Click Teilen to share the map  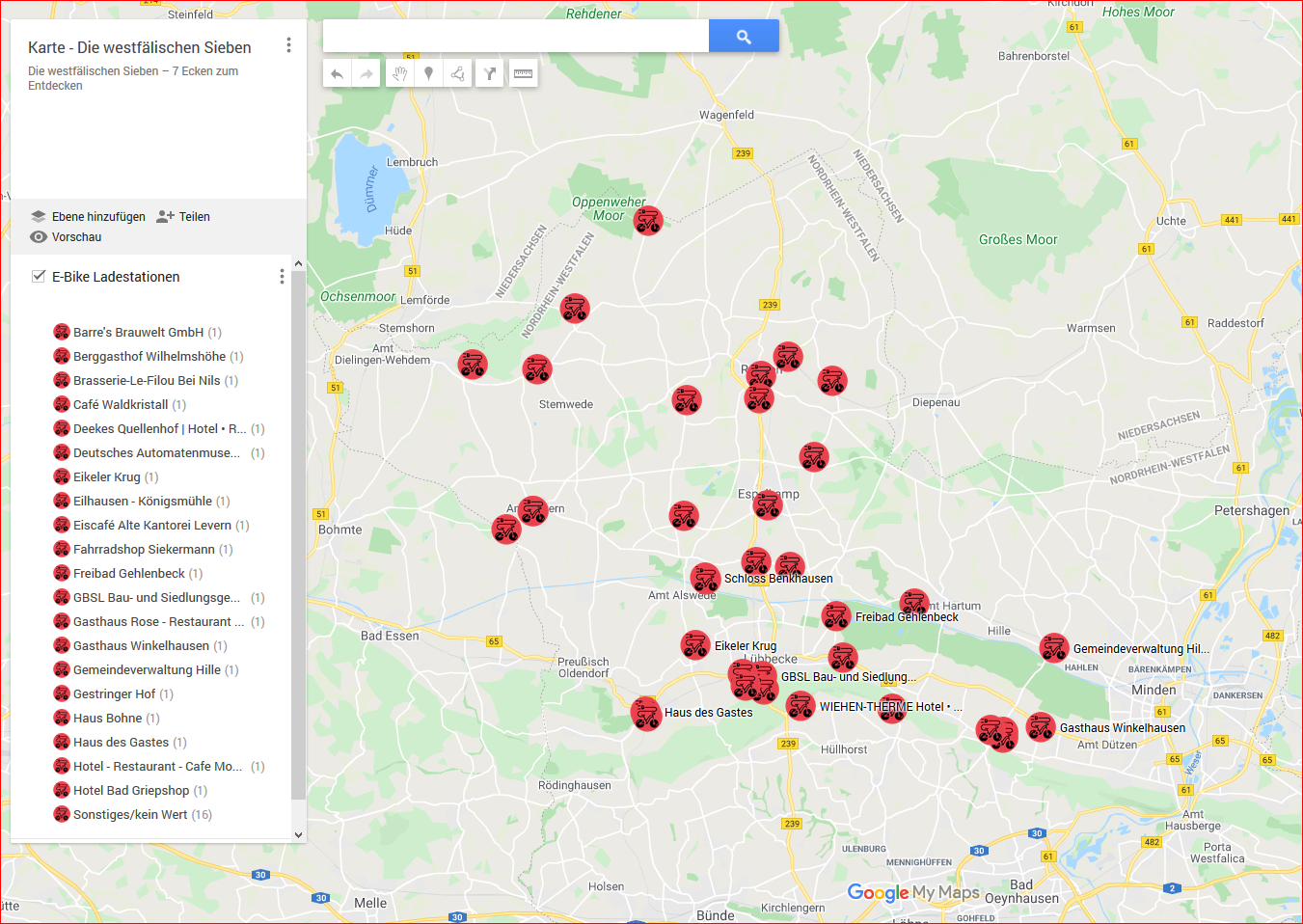pyautogui.click(x=183, y=217)
